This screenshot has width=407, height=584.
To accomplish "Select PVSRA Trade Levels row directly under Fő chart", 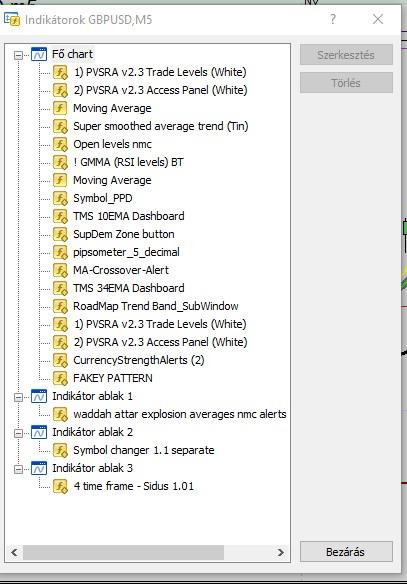I will [160, 72].
